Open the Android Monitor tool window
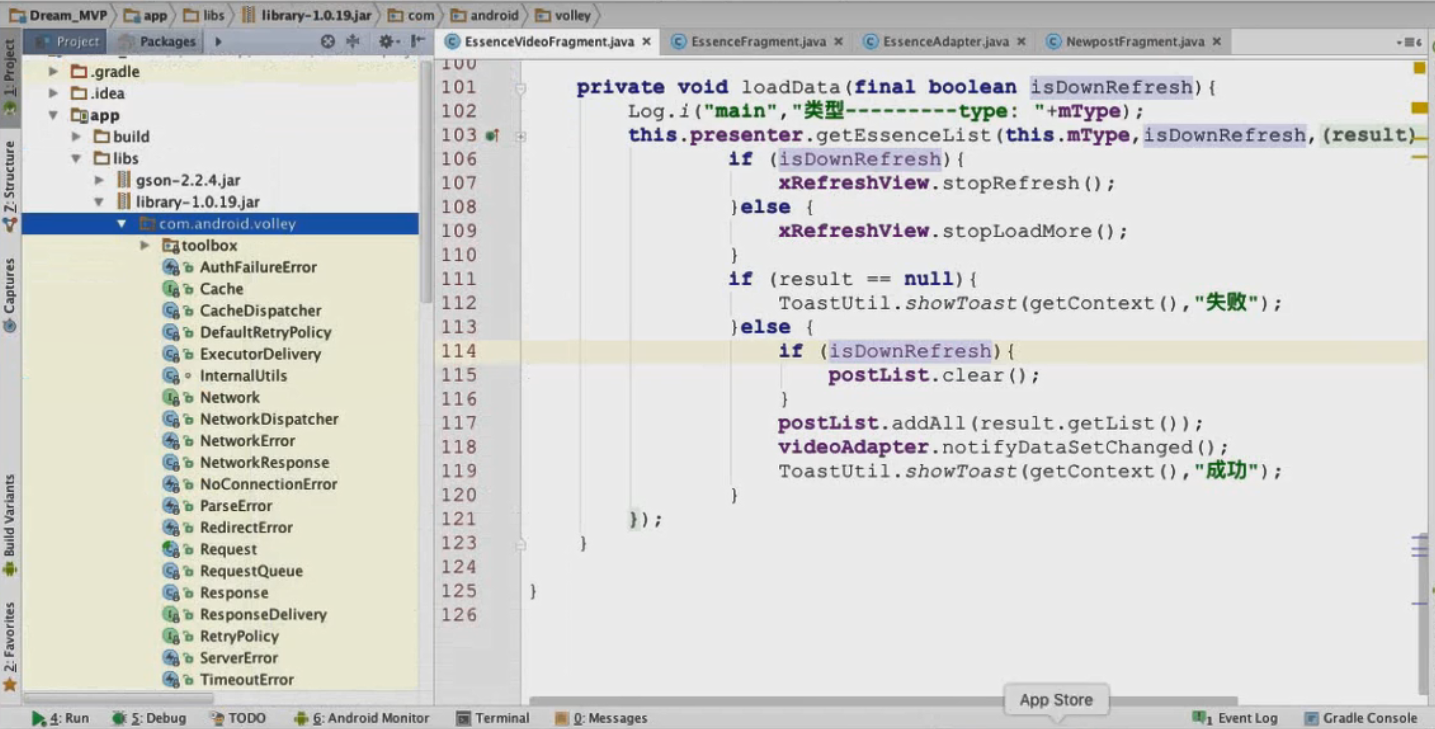 coord(361,718)
